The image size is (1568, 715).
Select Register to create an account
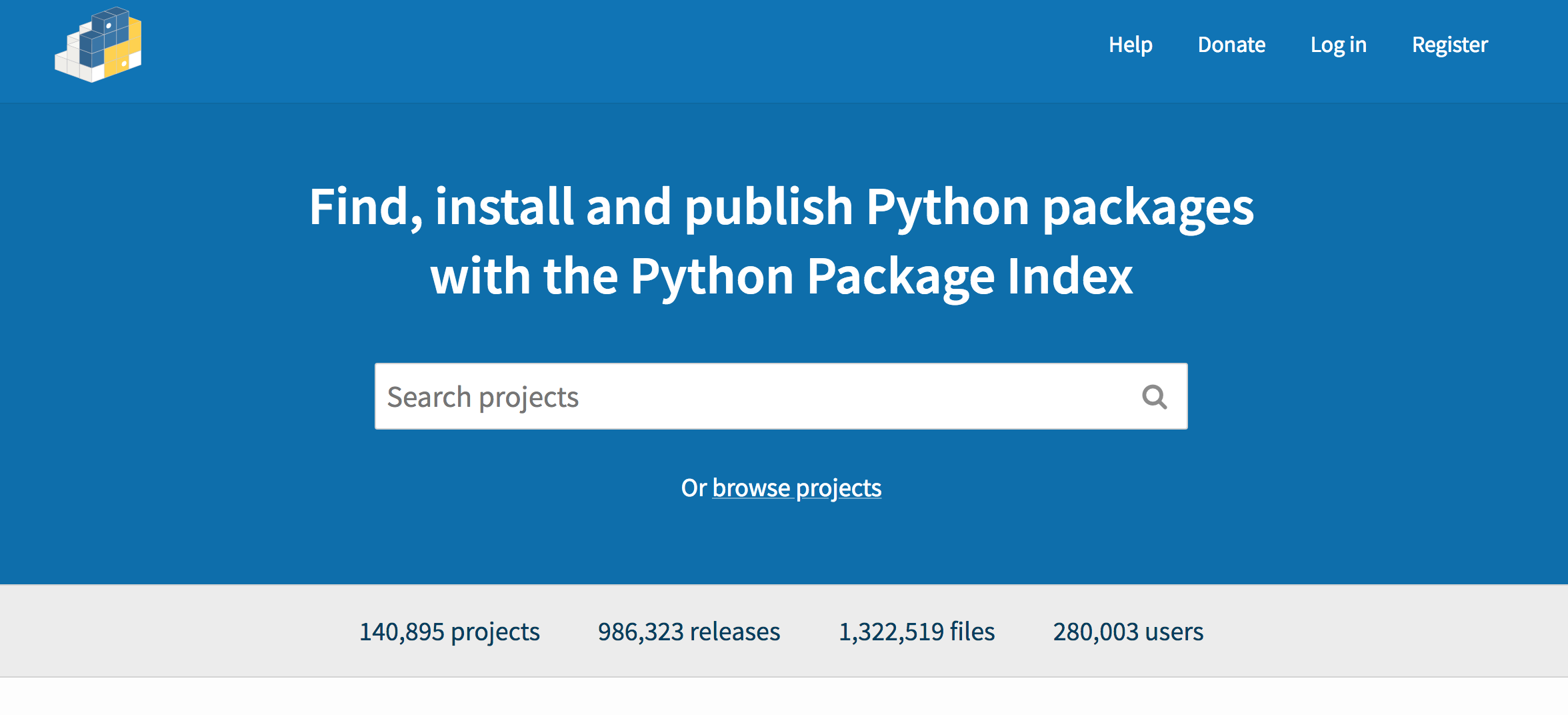[x=1449, y=45]
